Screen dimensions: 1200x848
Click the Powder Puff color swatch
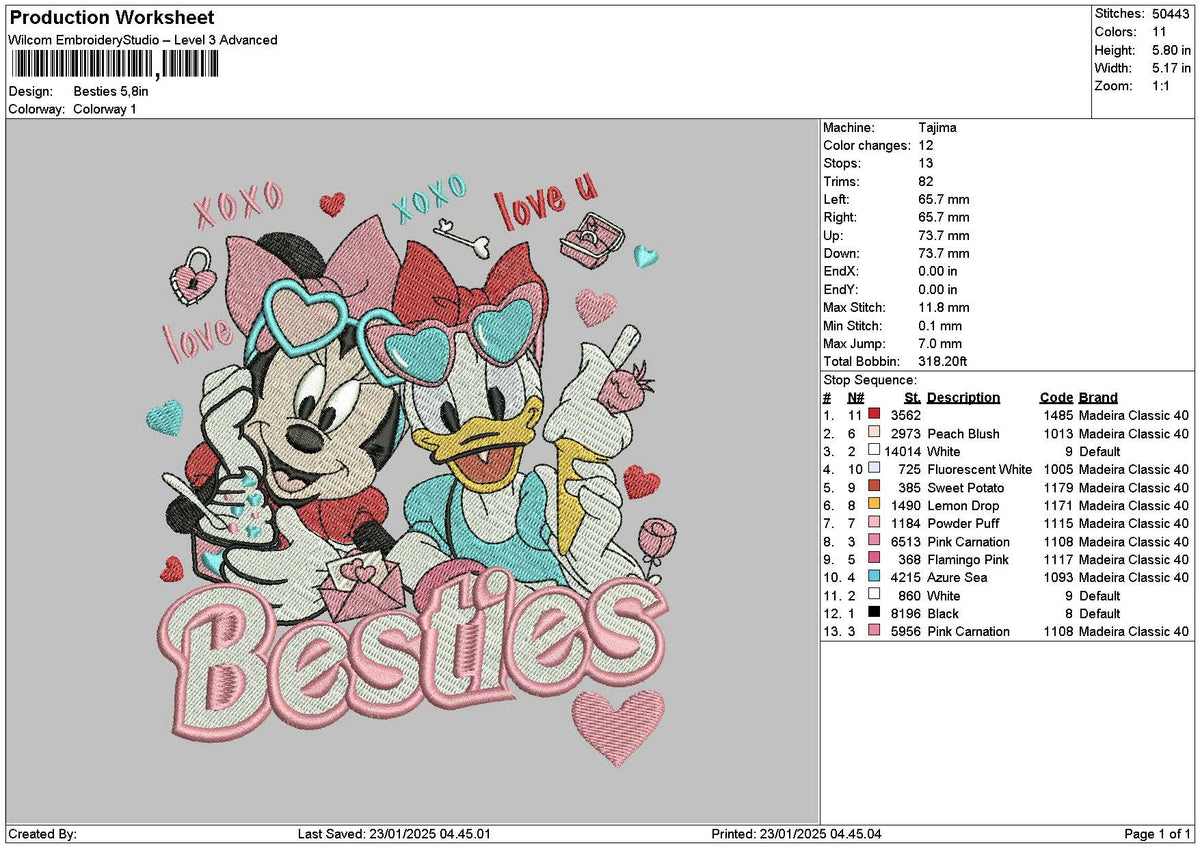pos(874,522)
